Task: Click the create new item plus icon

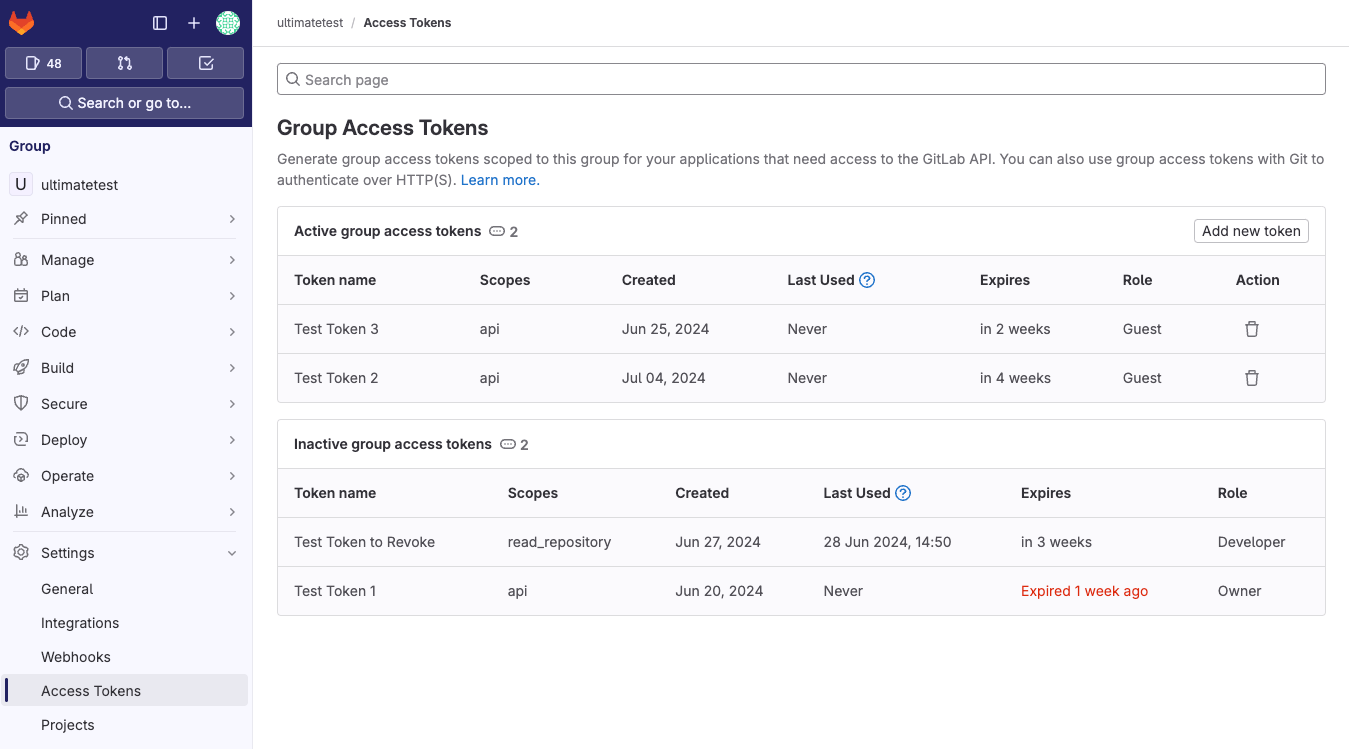Action: pos(194,22)
